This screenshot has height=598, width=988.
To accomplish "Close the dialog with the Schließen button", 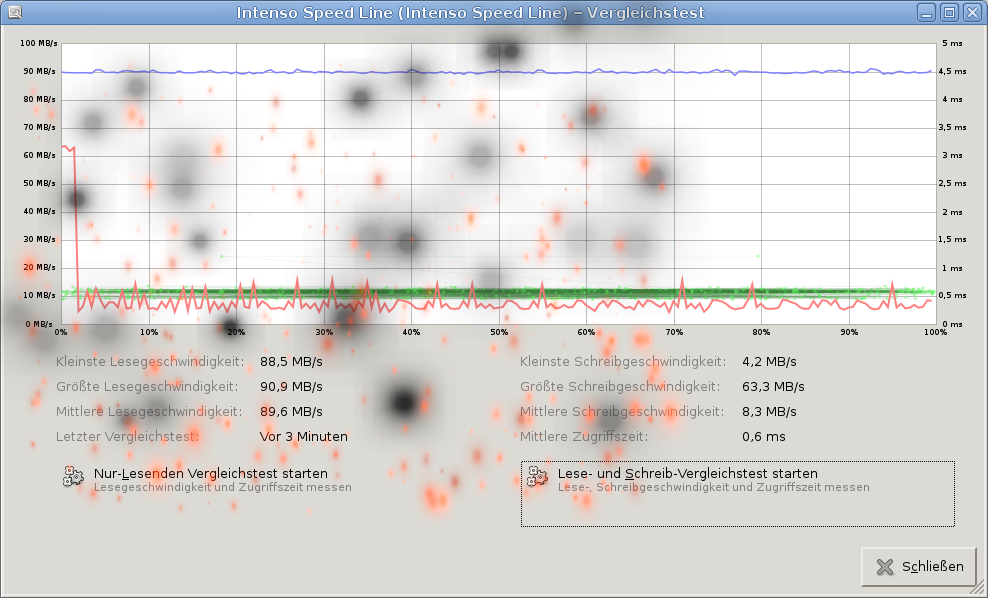I will tap(919, 566).
